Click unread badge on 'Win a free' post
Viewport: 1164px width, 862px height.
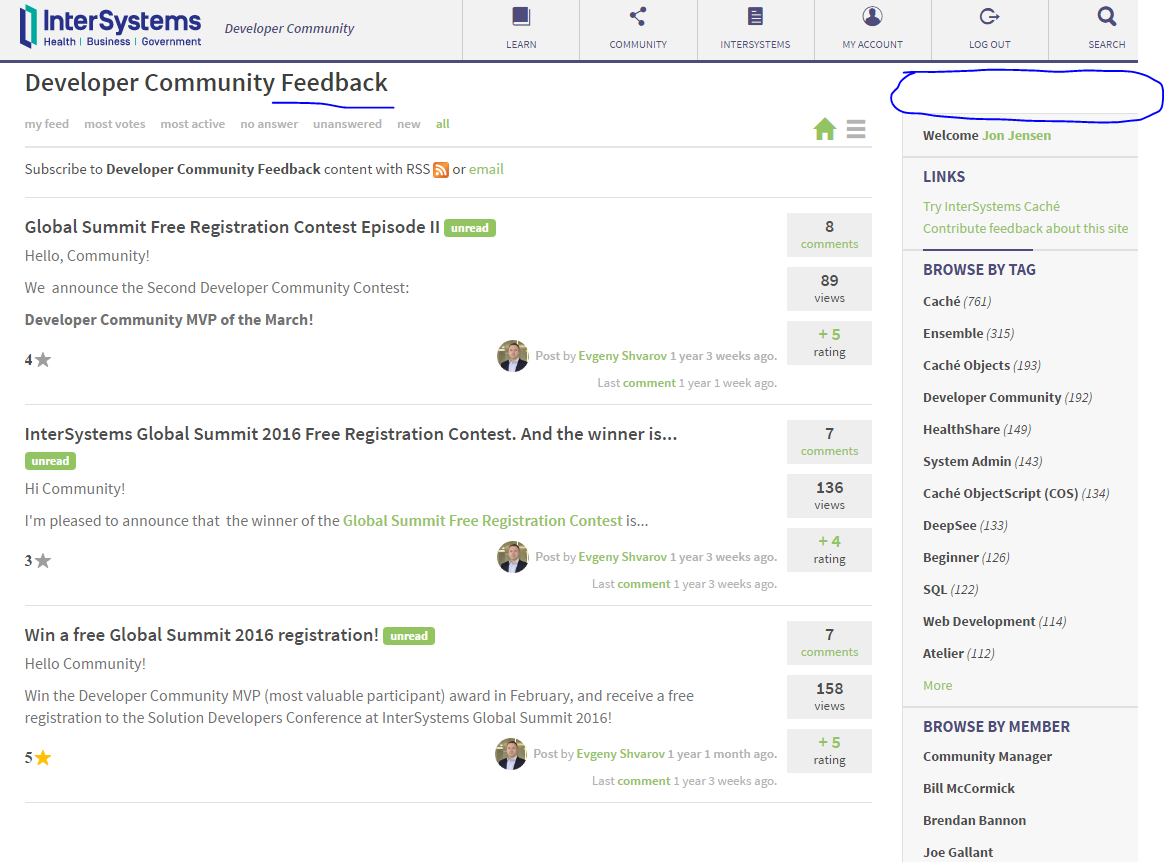tap(409, 636)
